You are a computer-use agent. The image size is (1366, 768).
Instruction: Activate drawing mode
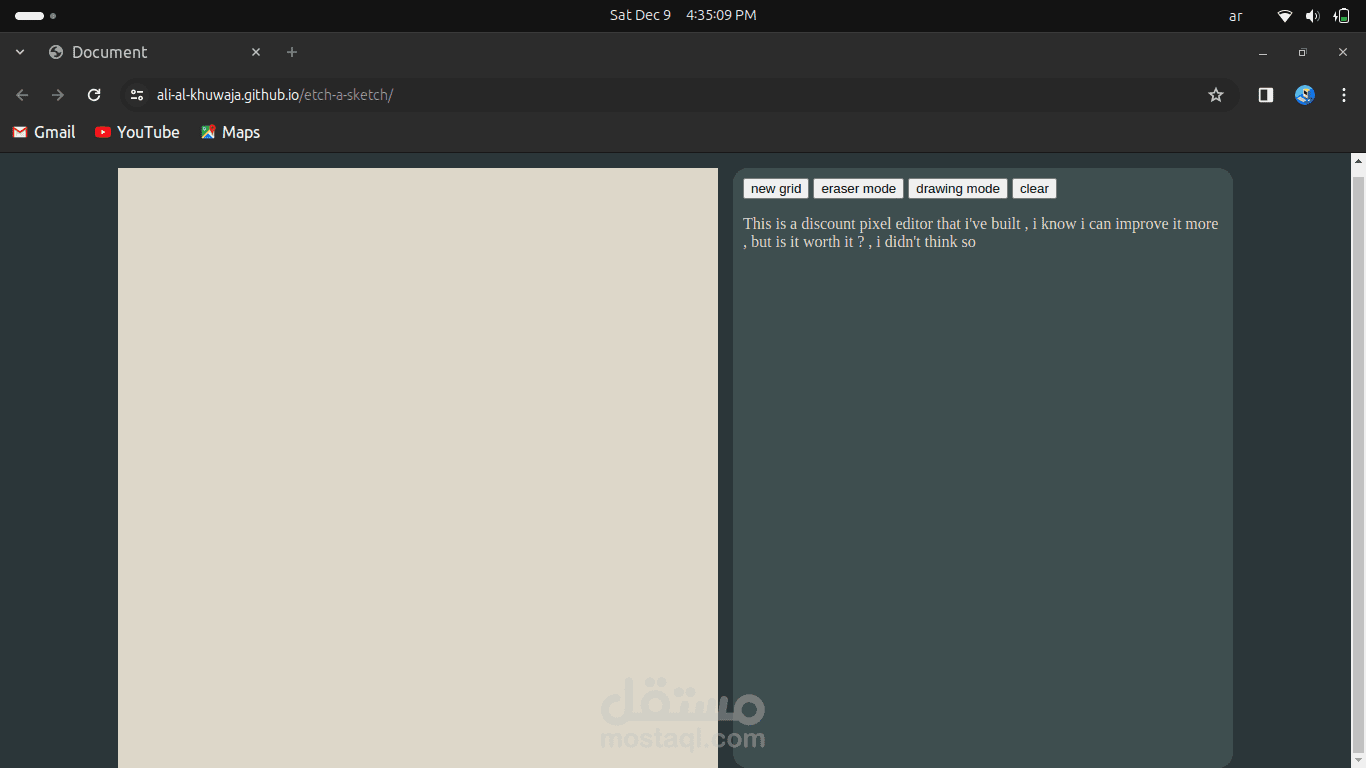(x=957, y=189)
